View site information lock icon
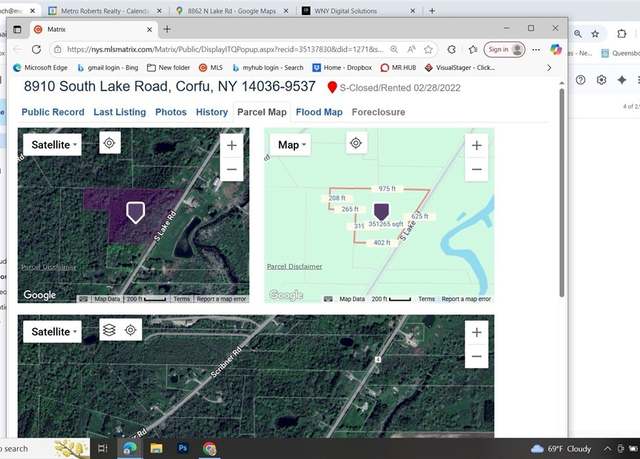This screenshot has height=459, width=640. [x=58, y=49]
